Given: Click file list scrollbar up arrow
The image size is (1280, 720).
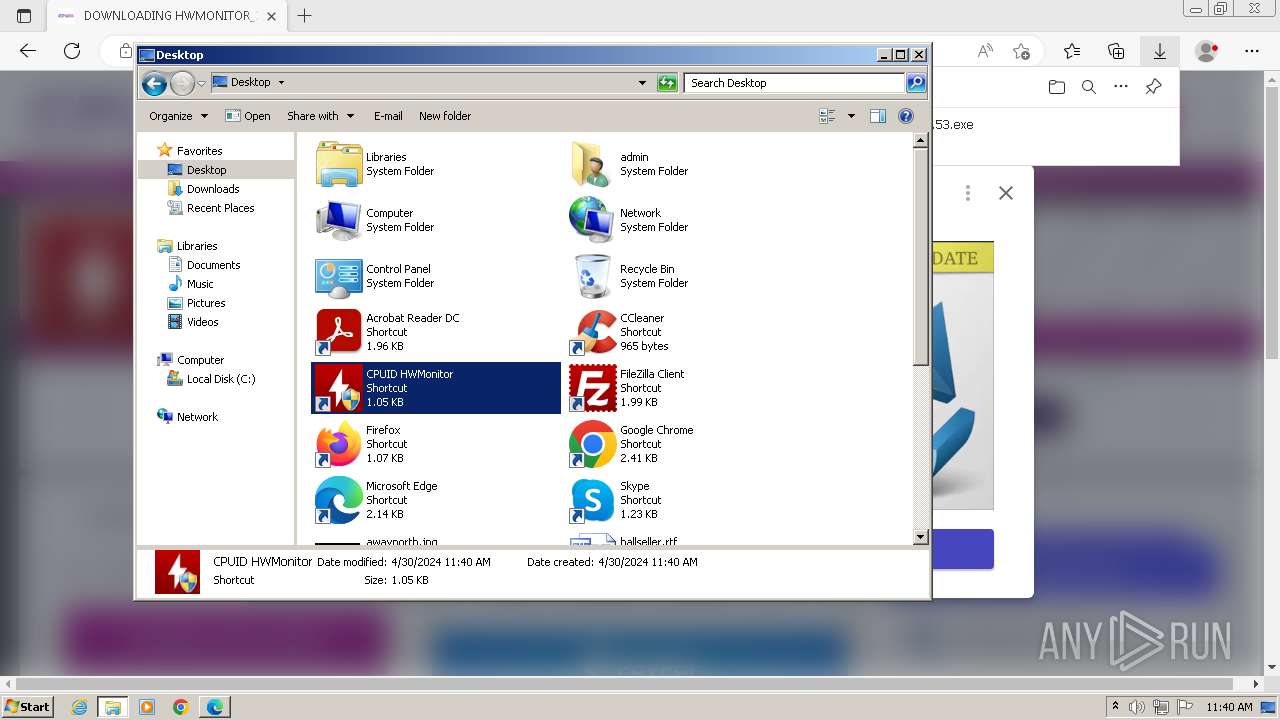Looking at the screenshot, I should [921, 141].
